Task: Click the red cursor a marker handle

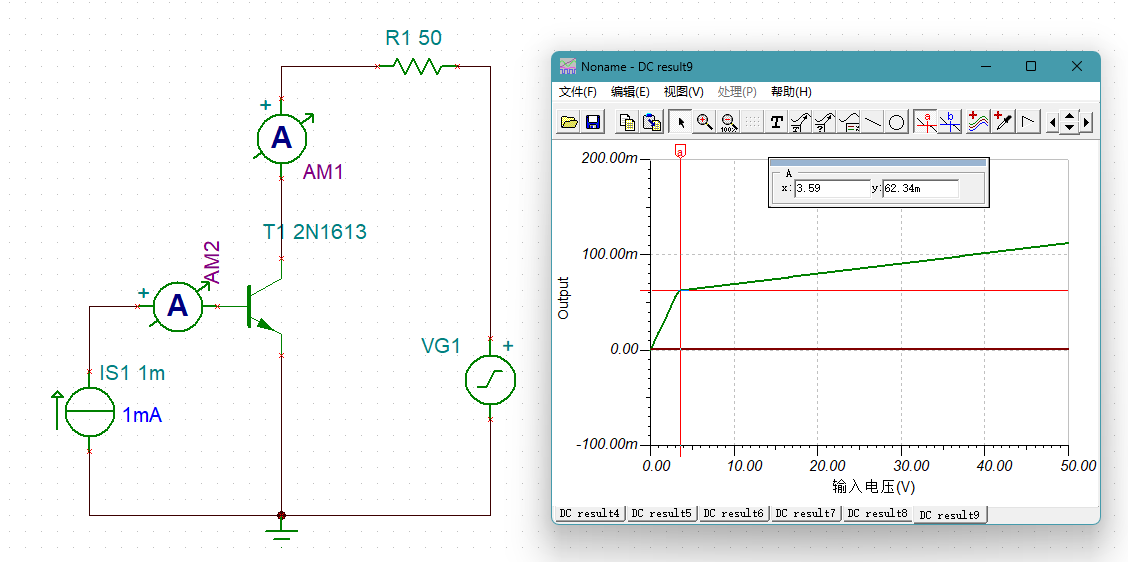Action: [x=680, y=151]
